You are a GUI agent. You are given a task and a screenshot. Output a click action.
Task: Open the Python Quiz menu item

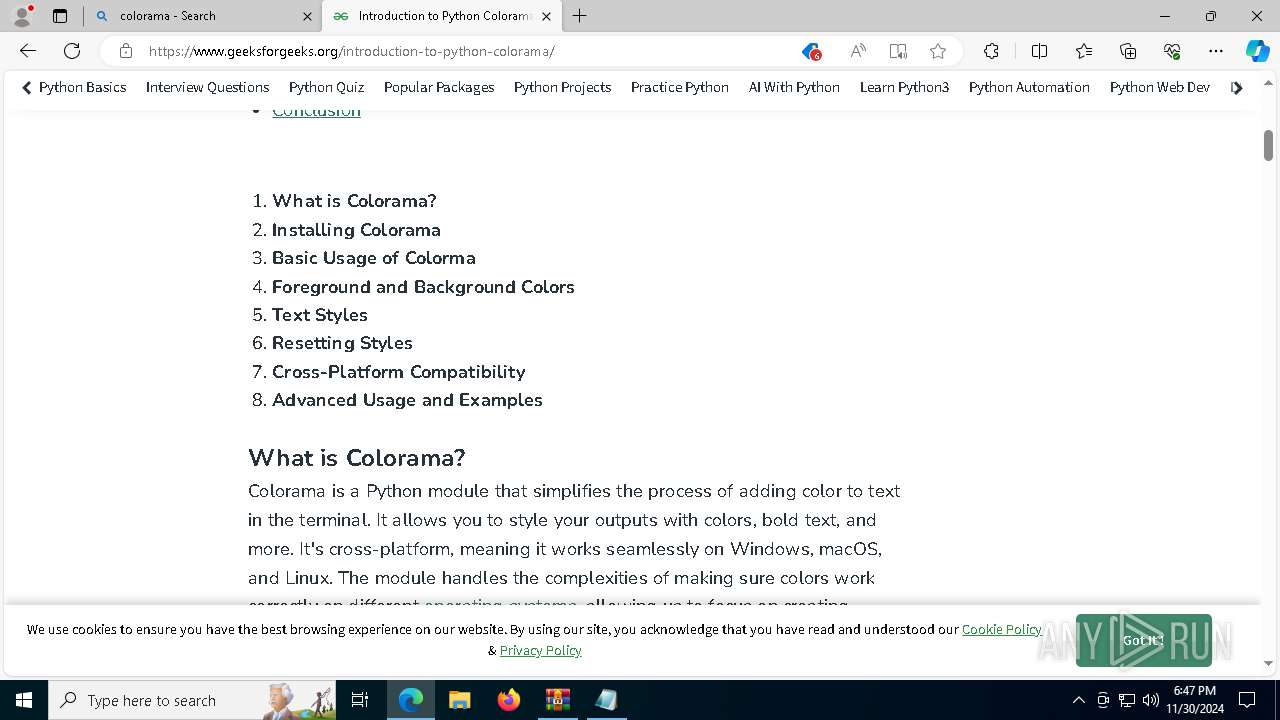[x=326, y=87]
